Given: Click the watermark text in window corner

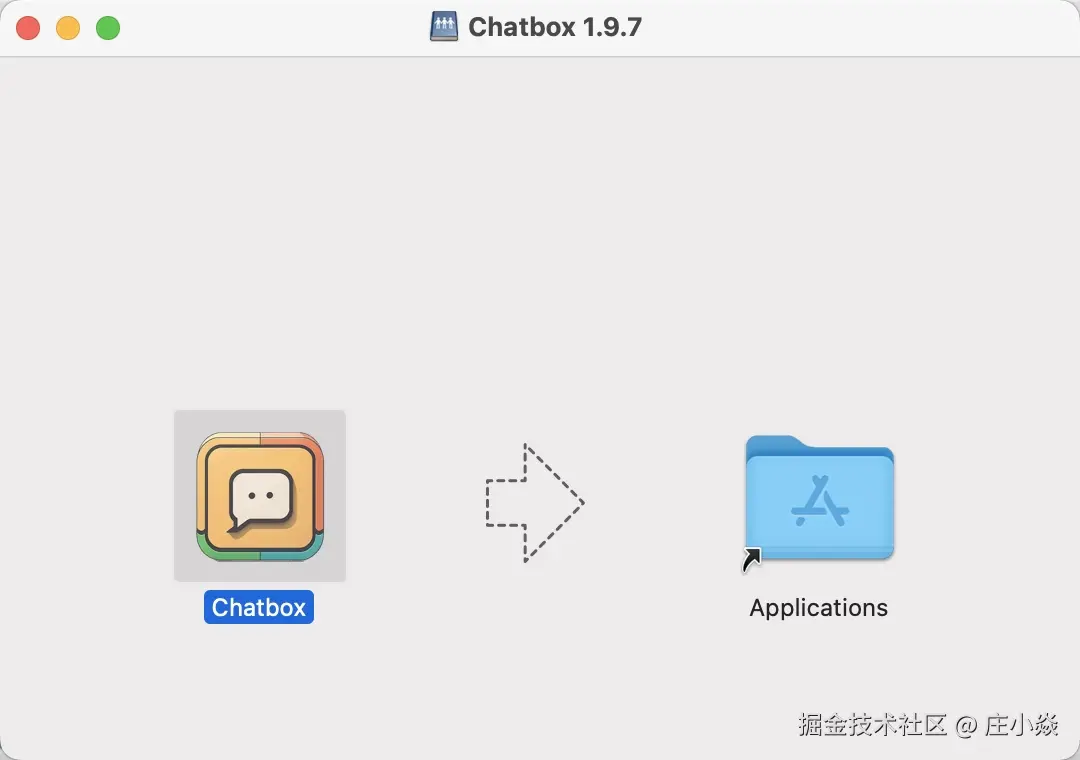Looking at the screenshot, I should tap(928, 725).
